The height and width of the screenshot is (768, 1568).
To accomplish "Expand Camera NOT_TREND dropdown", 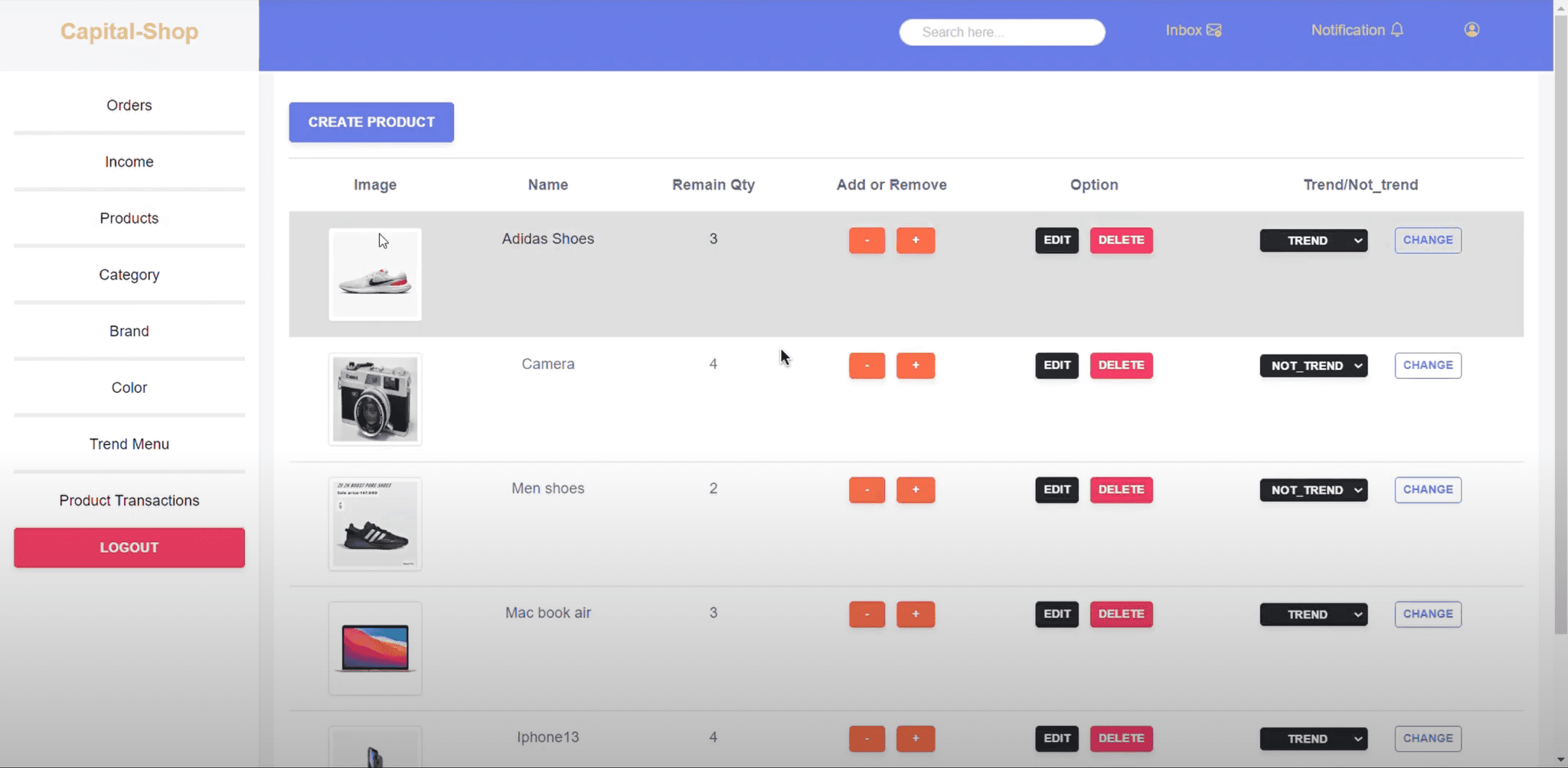I will [1313, 366].
